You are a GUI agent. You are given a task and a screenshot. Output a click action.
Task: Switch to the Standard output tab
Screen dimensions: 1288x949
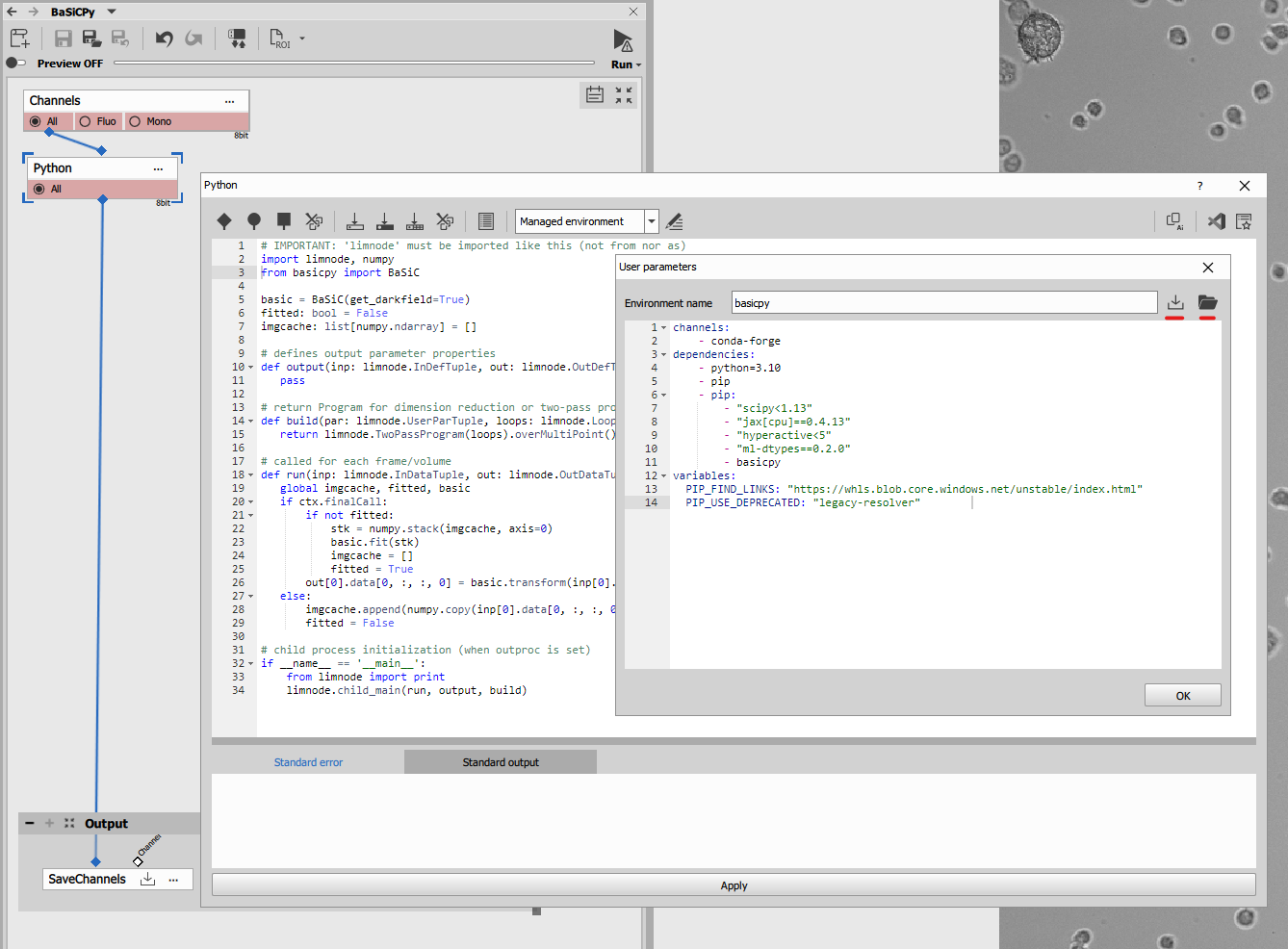point(501,762)
